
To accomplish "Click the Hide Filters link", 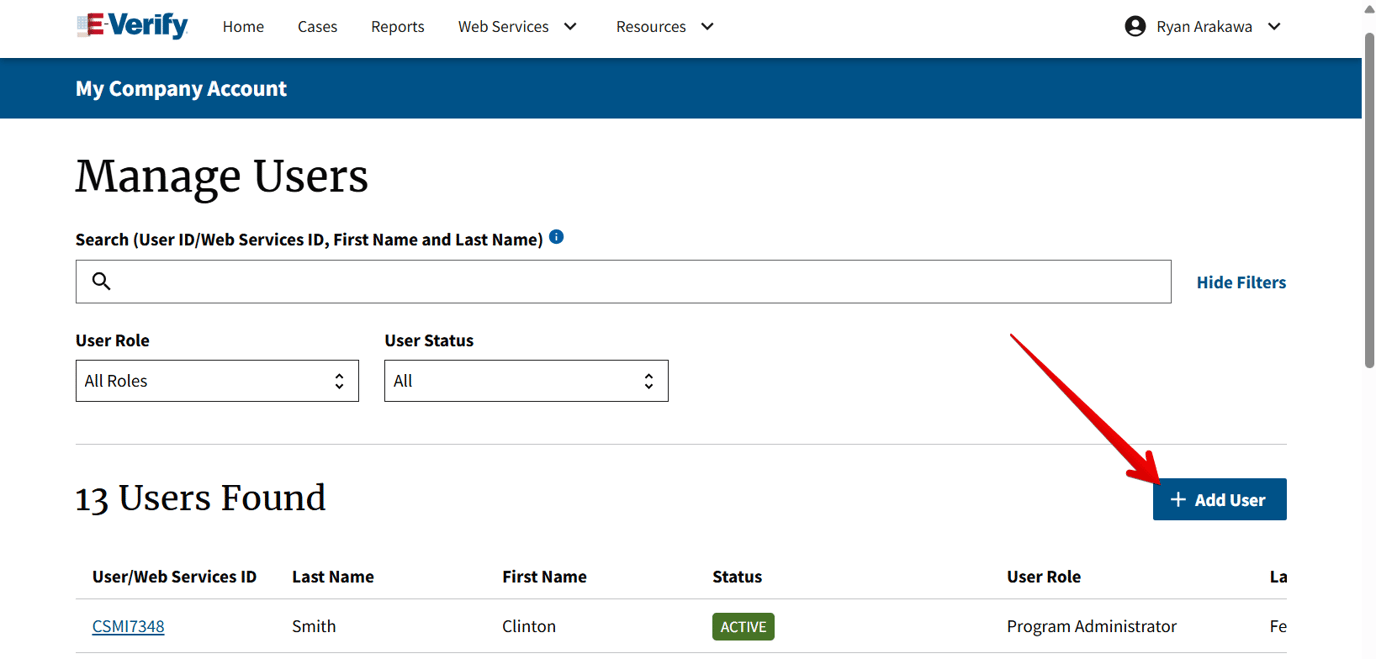I will tap(1241, 282).
